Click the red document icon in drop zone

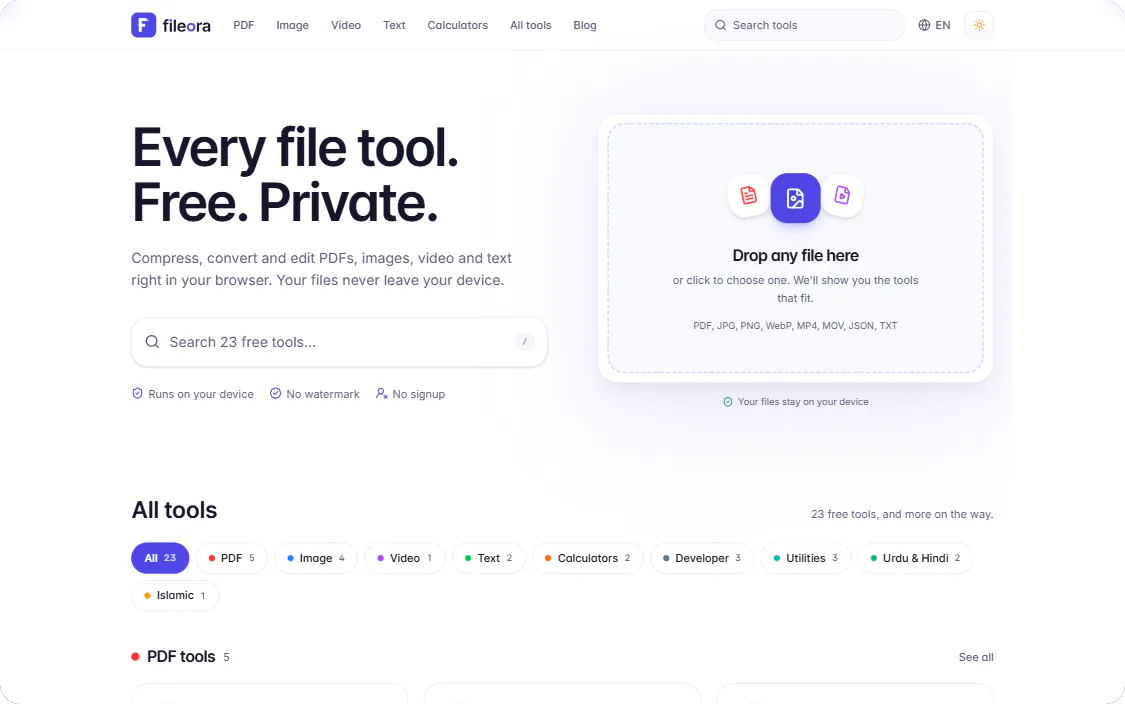(x=748, y=195)
